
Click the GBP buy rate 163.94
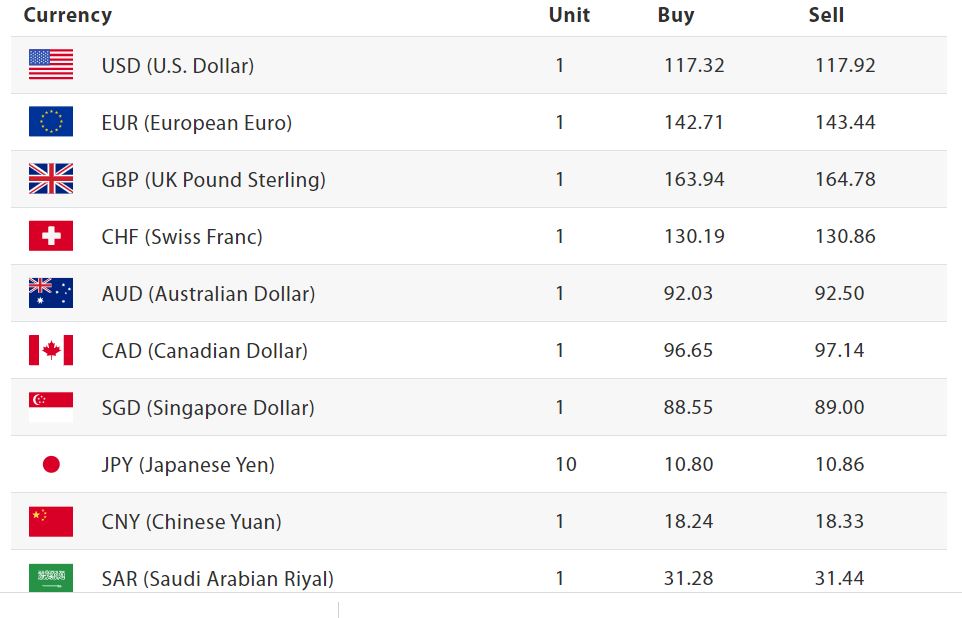pos(694,180)
